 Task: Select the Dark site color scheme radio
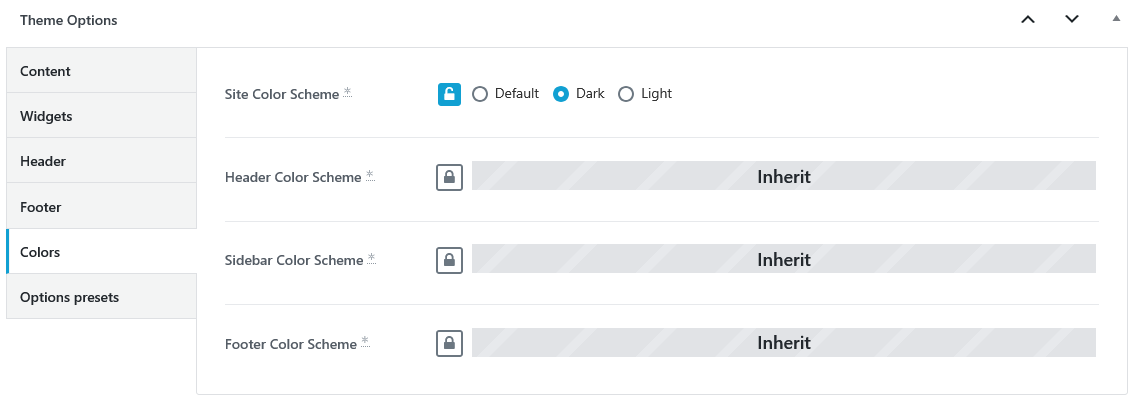click(561, 94)
